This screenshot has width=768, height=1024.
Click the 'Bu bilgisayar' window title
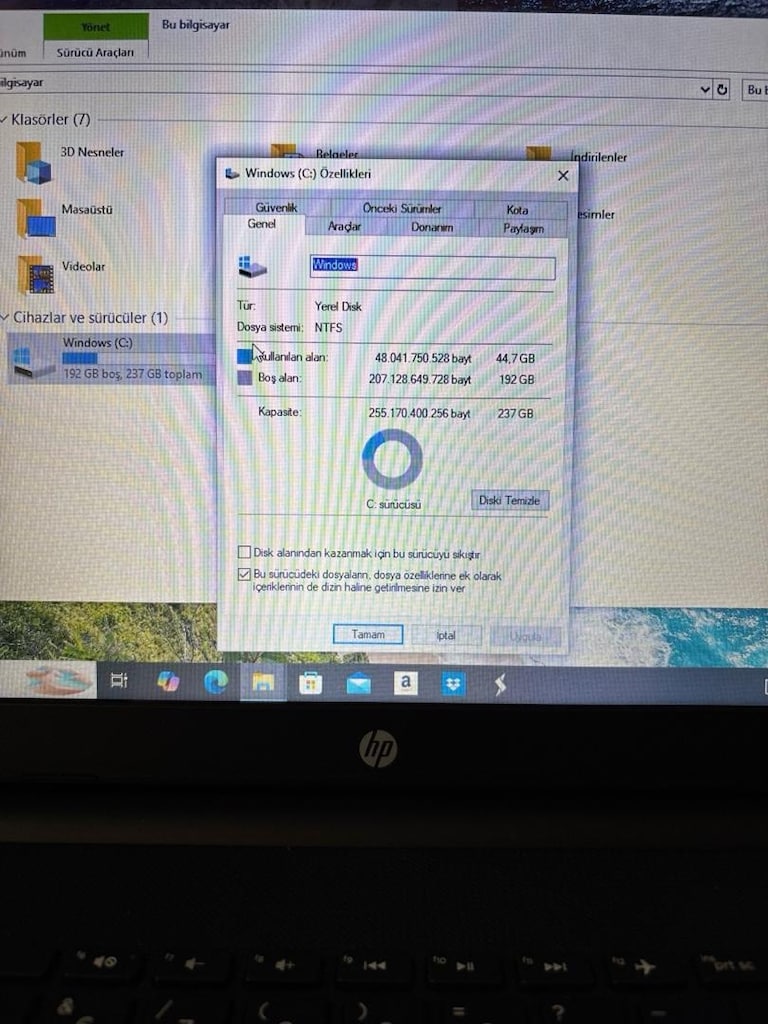[x=195, y=25]
